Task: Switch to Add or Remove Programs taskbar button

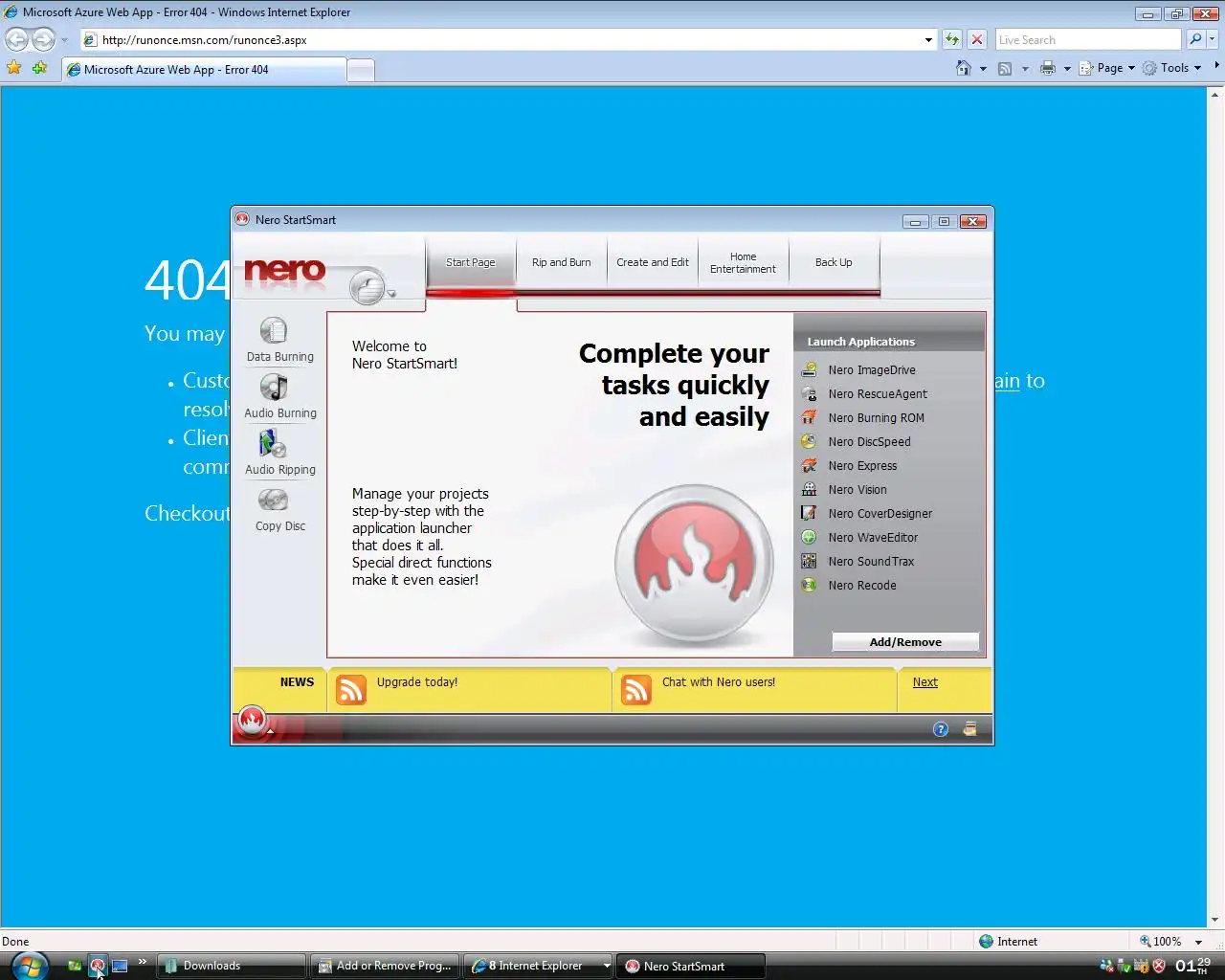Action: point(386,966)
